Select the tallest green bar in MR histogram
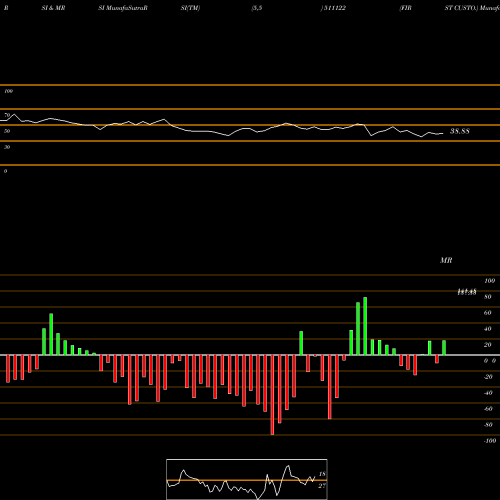 click(x=365, y=326)
